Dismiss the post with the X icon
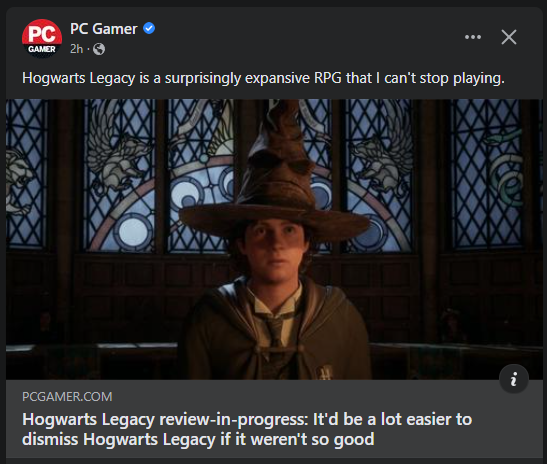 pos(509,37)
